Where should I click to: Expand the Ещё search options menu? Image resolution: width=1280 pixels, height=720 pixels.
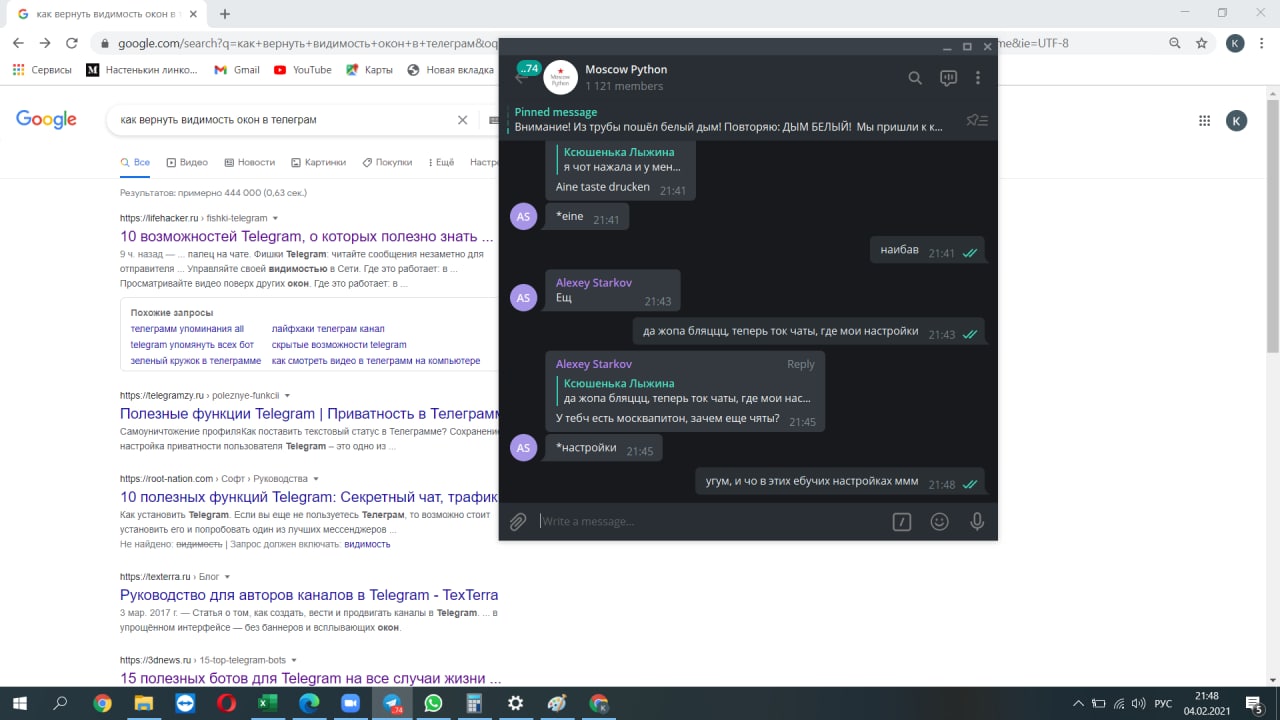point(440,162)
